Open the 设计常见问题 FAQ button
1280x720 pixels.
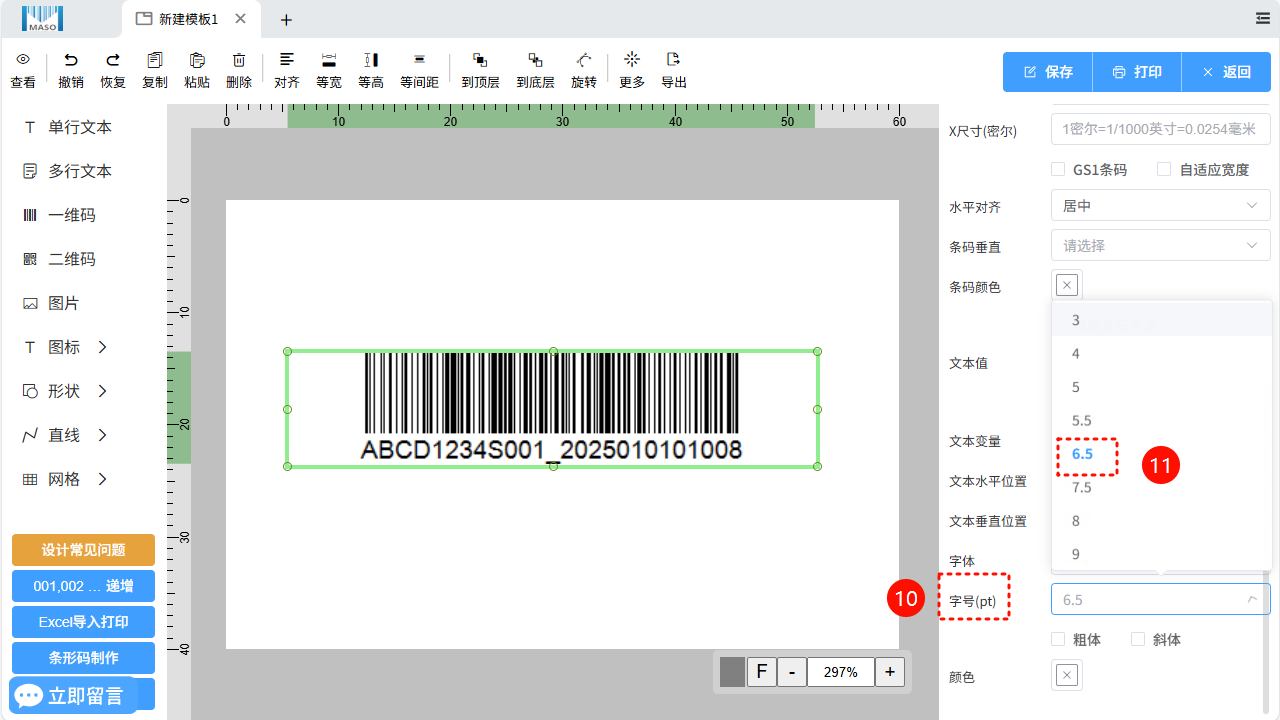[83, 550]
